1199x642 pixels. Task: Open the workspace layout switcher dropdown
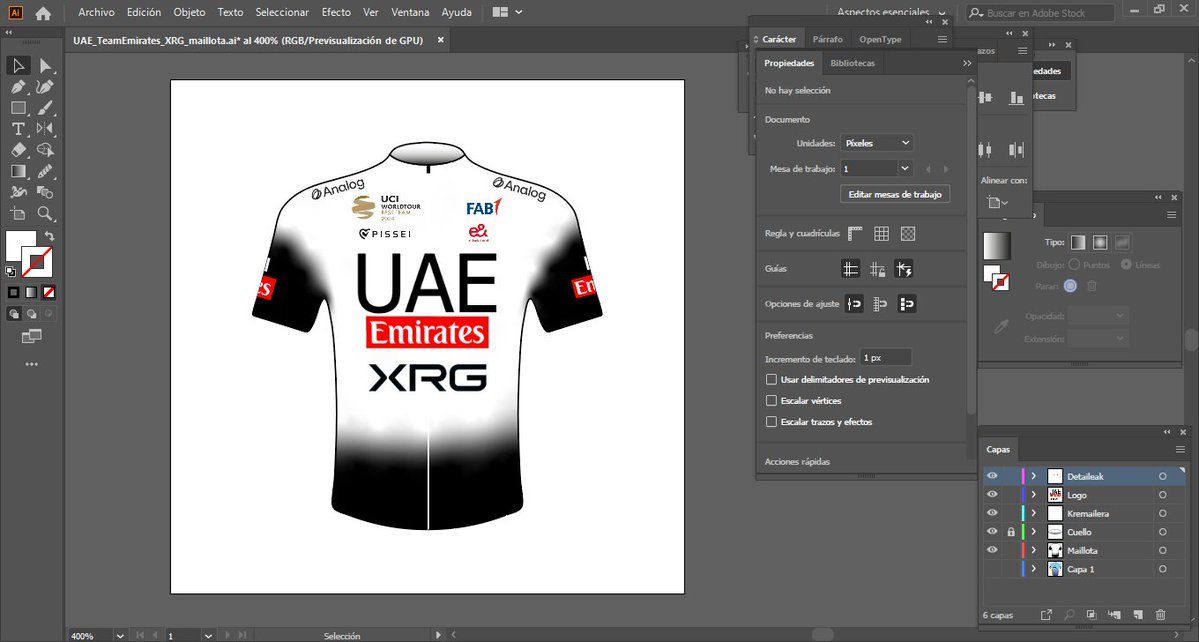[x=508, y=12]
